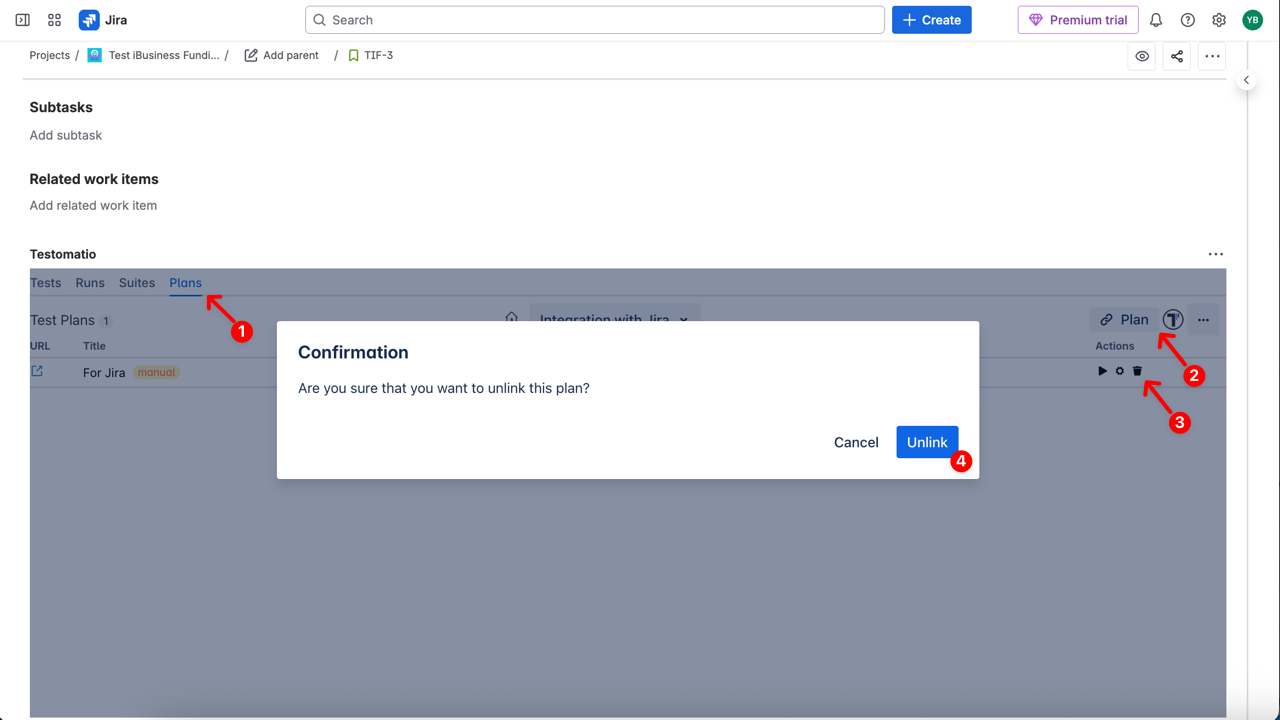Open the settings gear in the header
1280x720 pixels.
(x=1219, y=20)
